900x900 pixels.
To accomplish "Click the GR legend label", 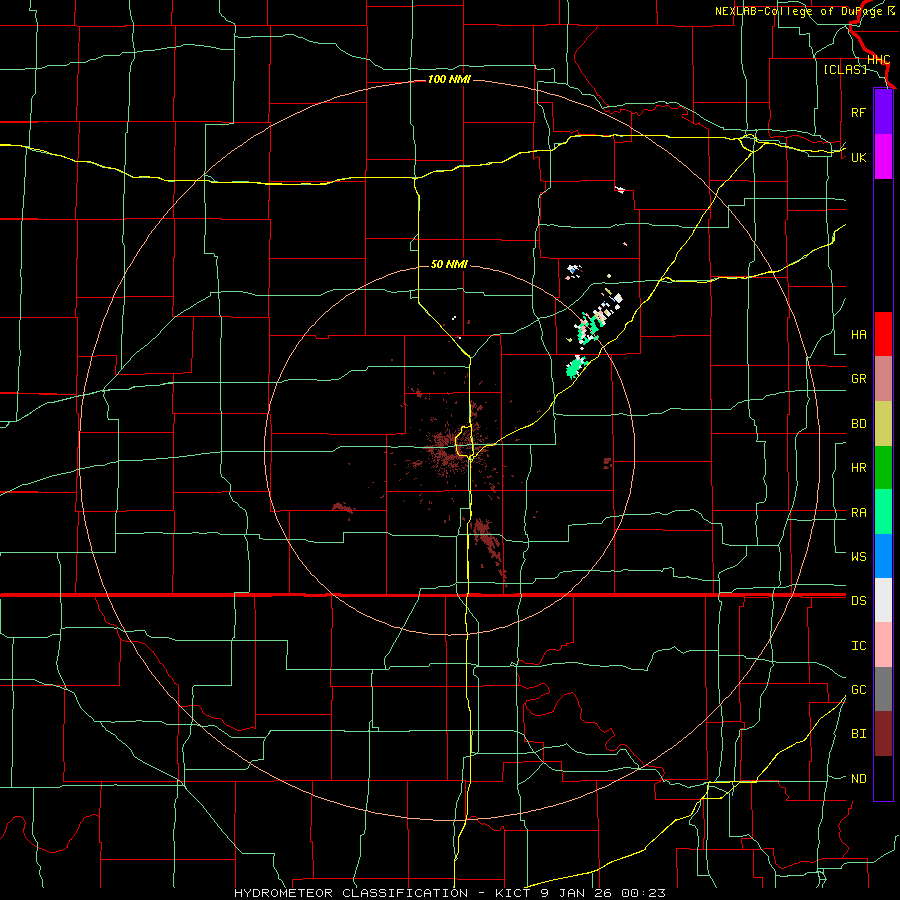I will (858, 379).
